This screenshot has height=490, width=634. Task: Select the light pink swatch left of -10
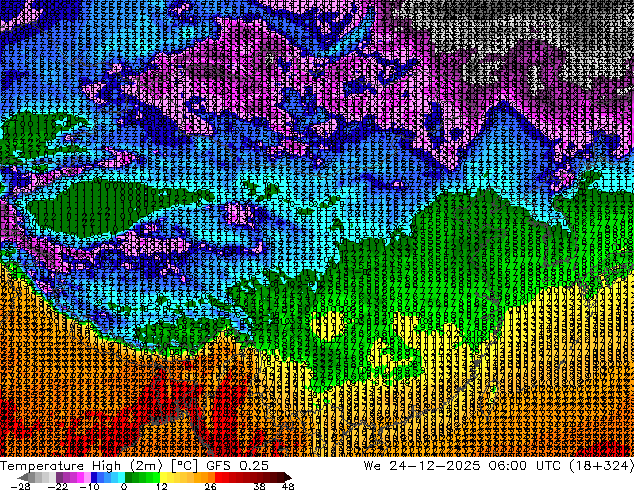click(87, 477)
